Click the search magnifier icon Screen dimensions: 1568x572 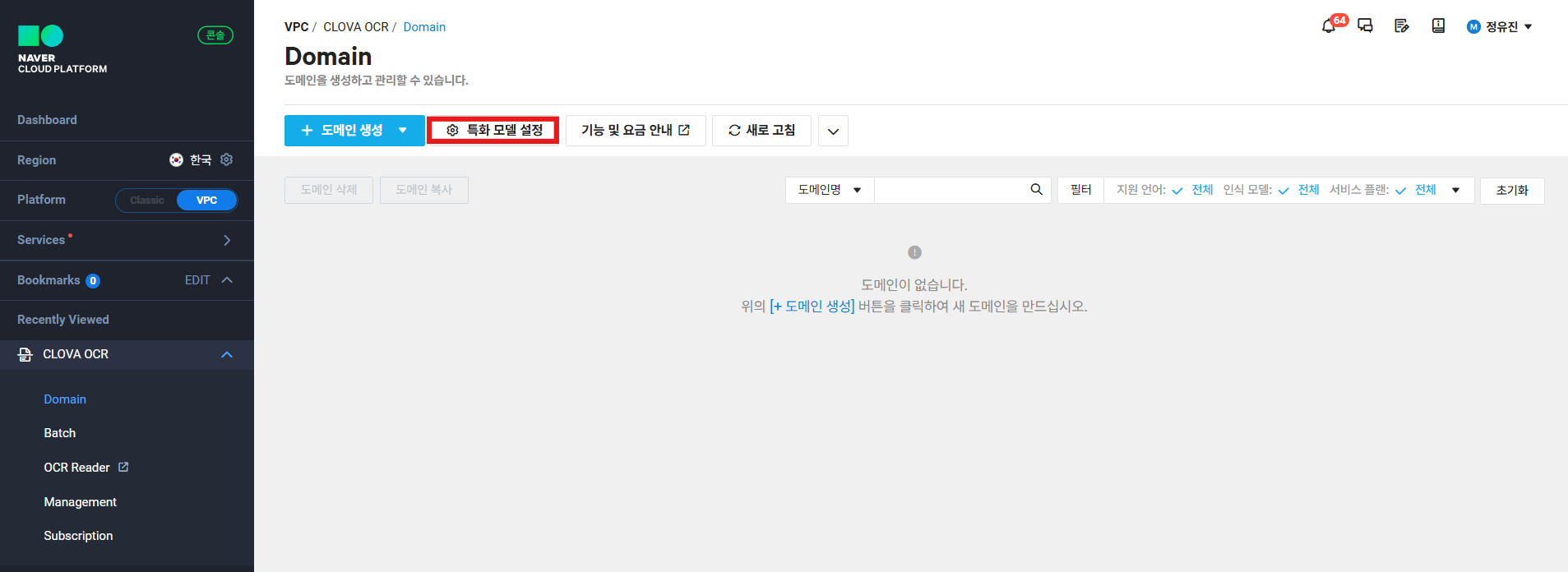(x=1036, y=190)
